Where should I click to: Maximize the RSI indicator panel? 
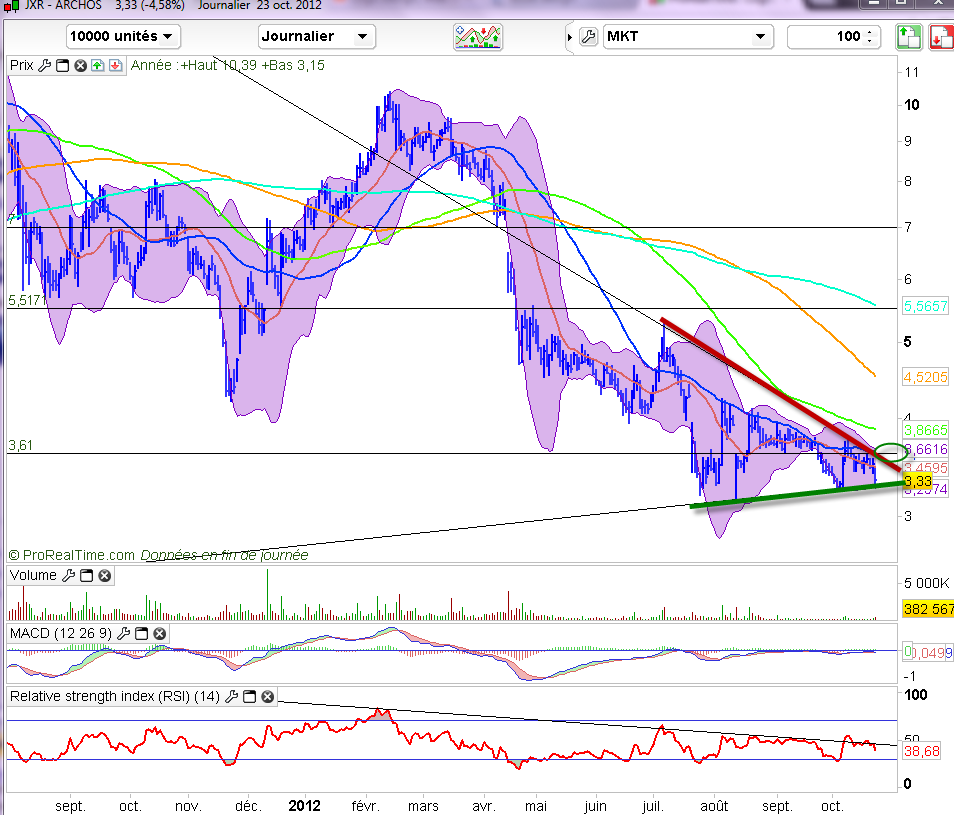[x=251, y=696]
